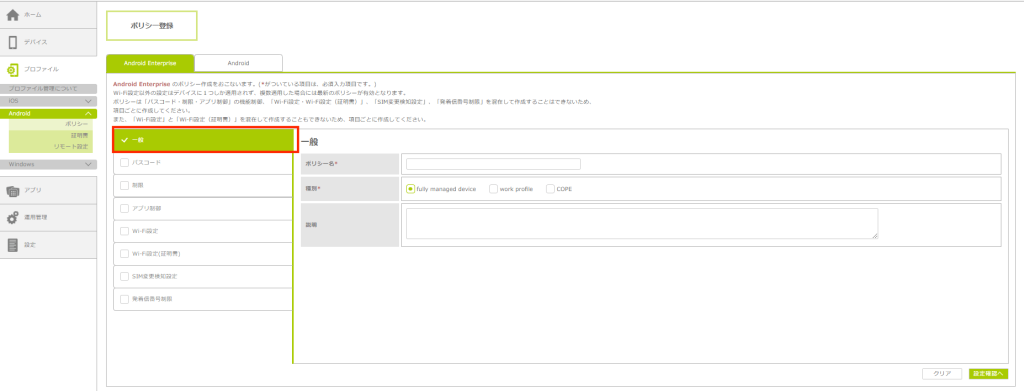Click the iOS section label
1024x391 pixels.
tap(13, 101)
